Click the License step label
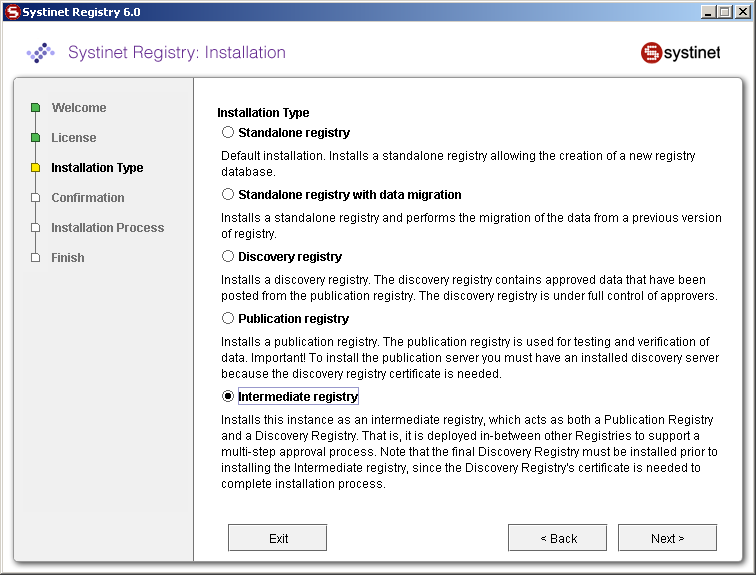The image size is (756, 575). (x=74, y=138)
